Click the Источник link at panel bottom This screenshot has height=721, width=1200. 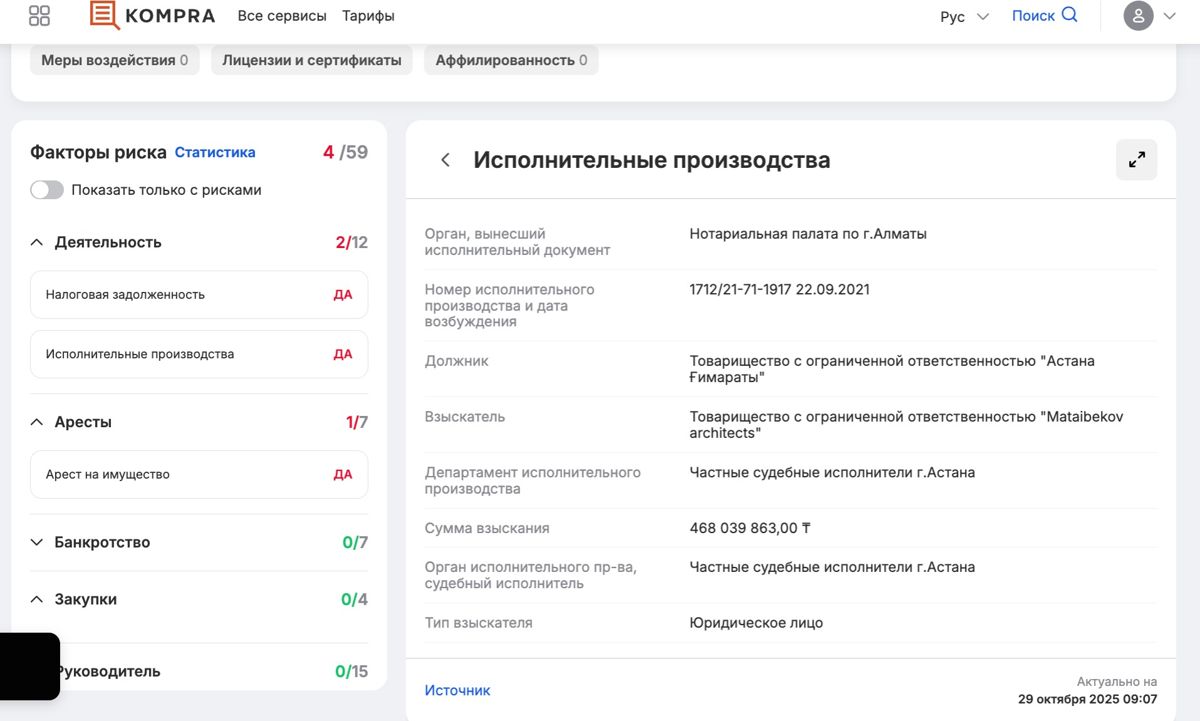coord(458,689)
